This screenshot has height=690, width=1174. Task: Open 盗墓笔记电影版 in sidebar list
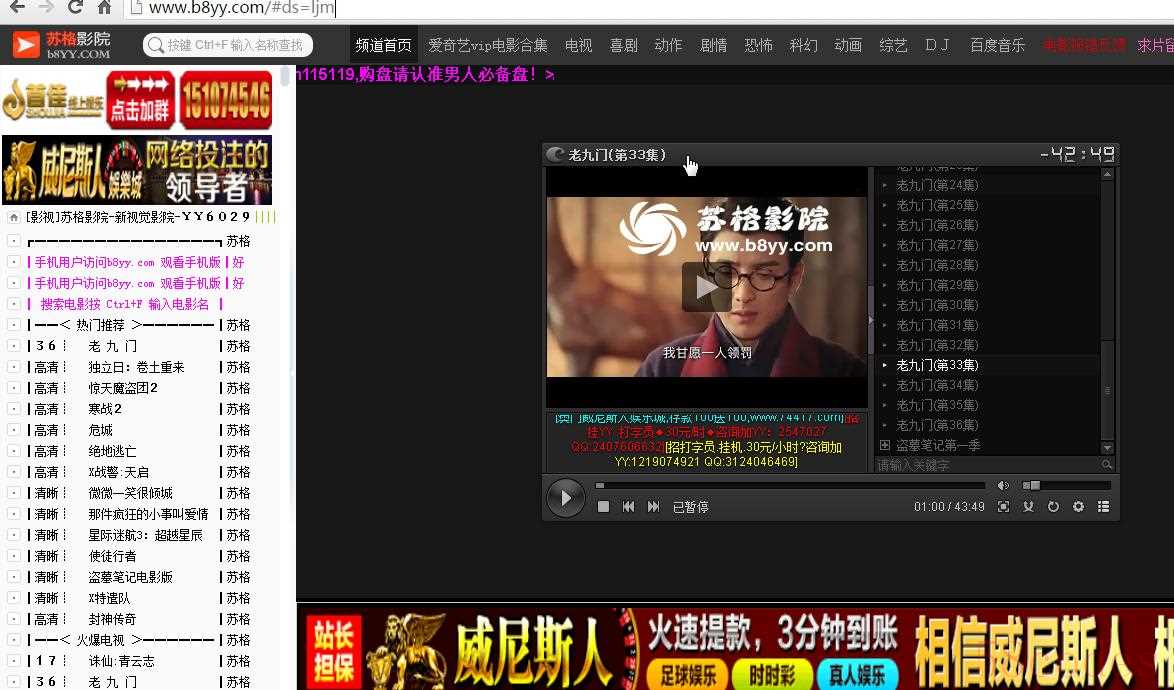pos(130,576)
